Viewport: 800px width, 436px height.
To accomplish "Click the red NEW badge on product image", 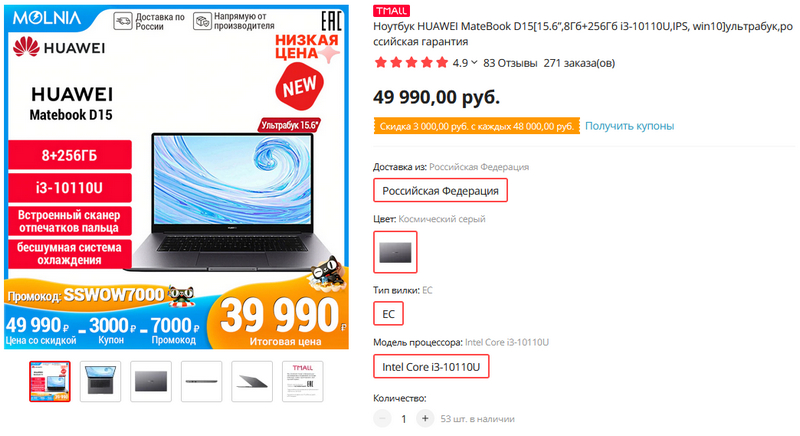I will [299, 87].
